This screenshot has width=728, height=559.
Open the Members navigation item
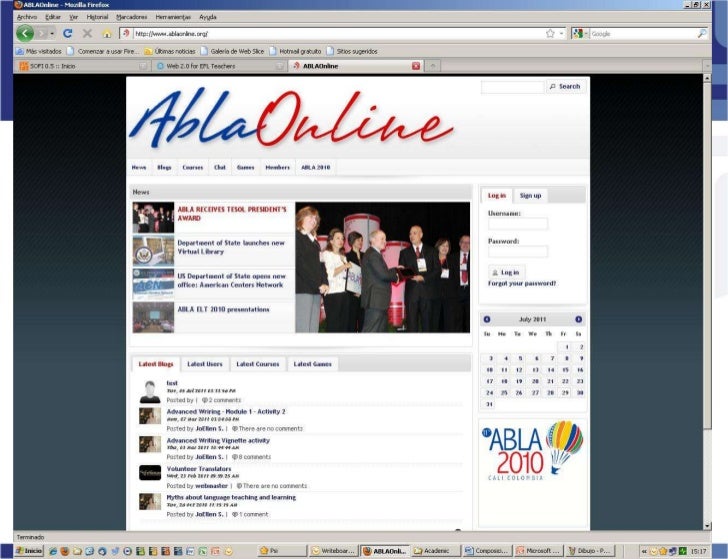coord(277,167)
